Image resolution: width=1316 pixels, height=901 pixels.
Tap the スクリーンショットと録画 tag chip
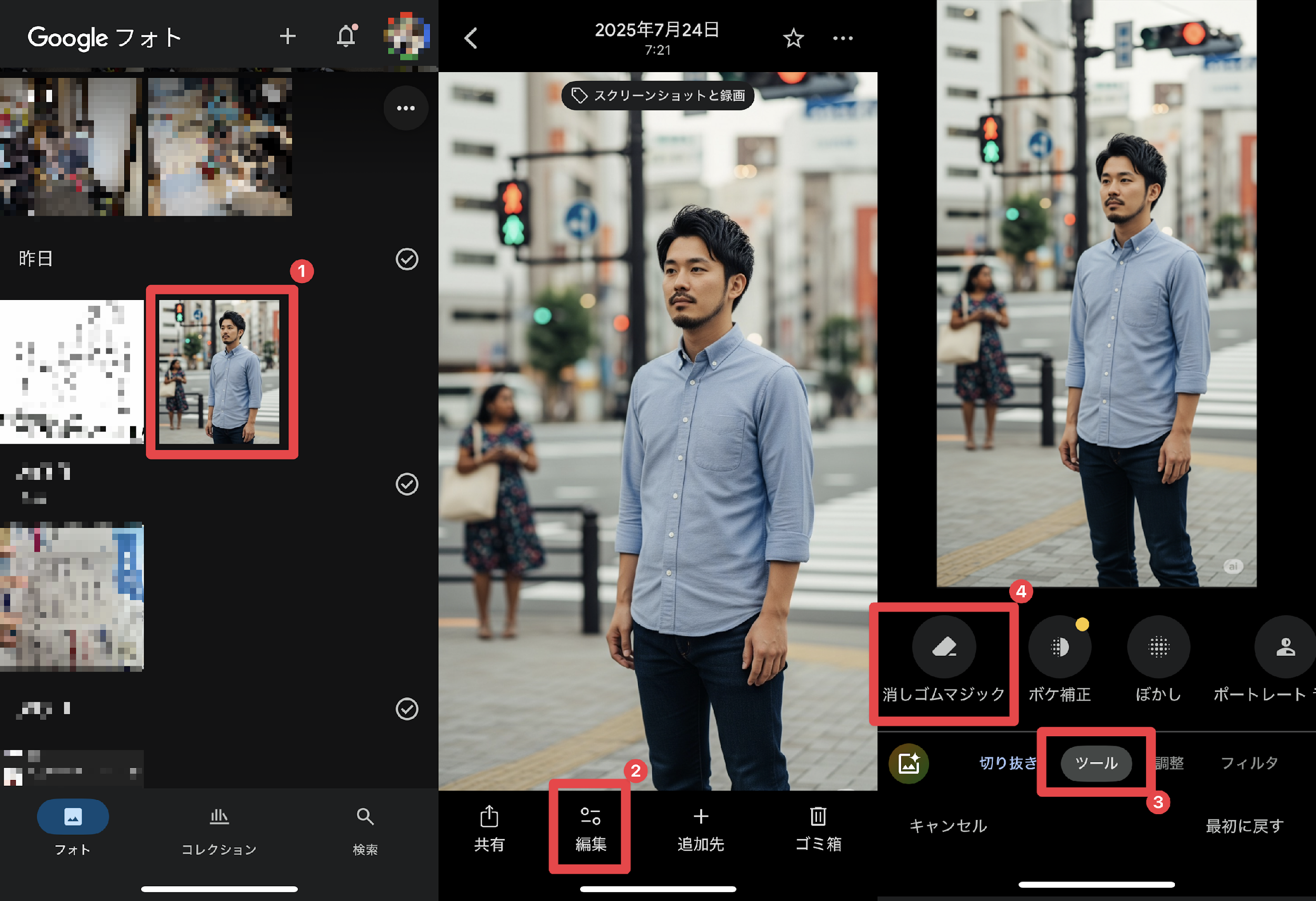point(658,96)
